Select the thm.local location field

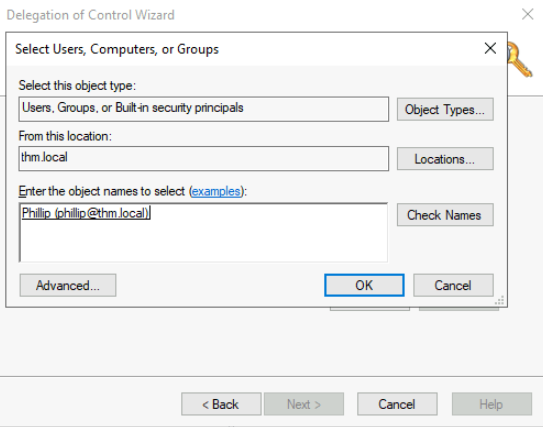pos(204,159)
